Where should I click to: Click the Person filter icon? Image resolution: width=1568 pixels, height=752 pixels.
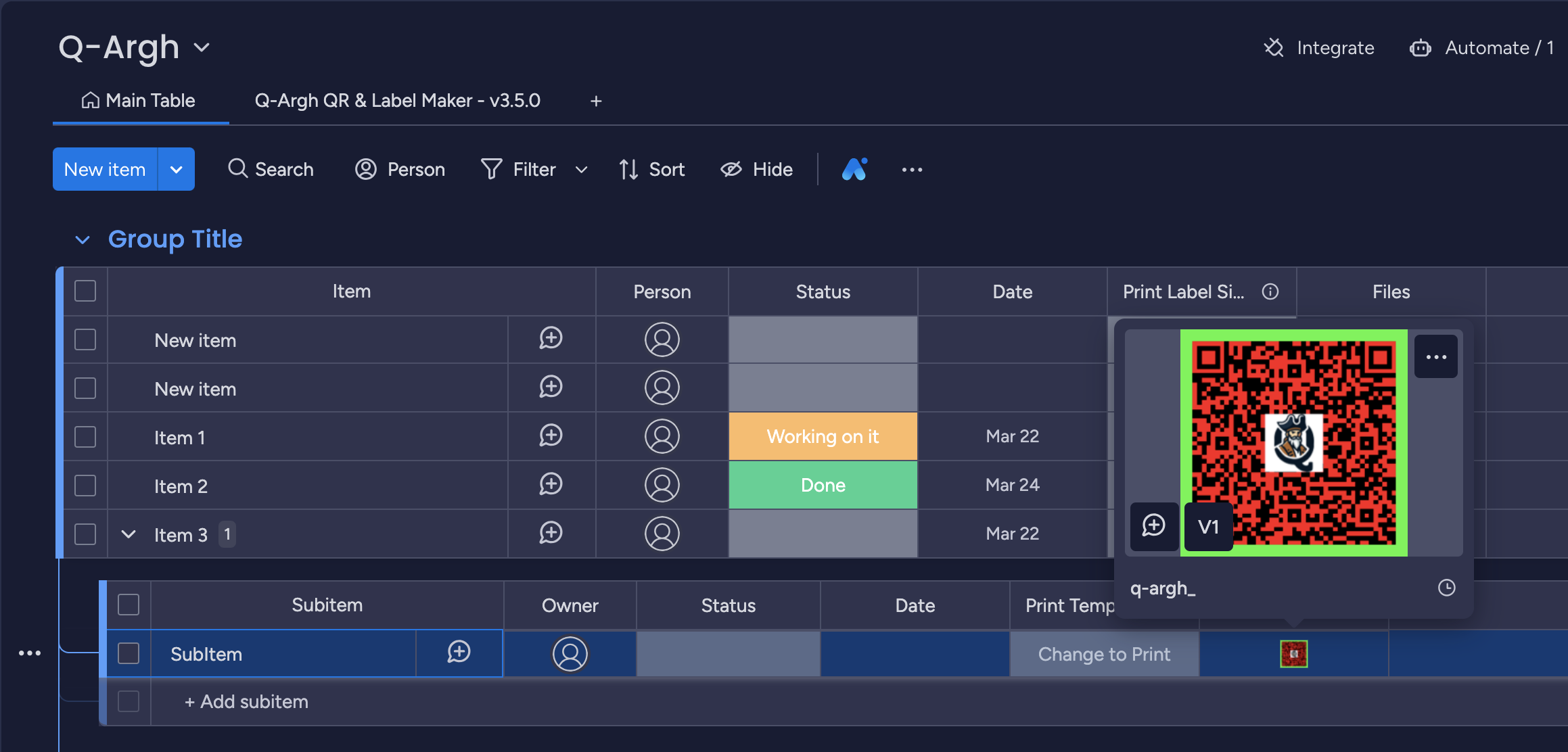tap(366, 168)
